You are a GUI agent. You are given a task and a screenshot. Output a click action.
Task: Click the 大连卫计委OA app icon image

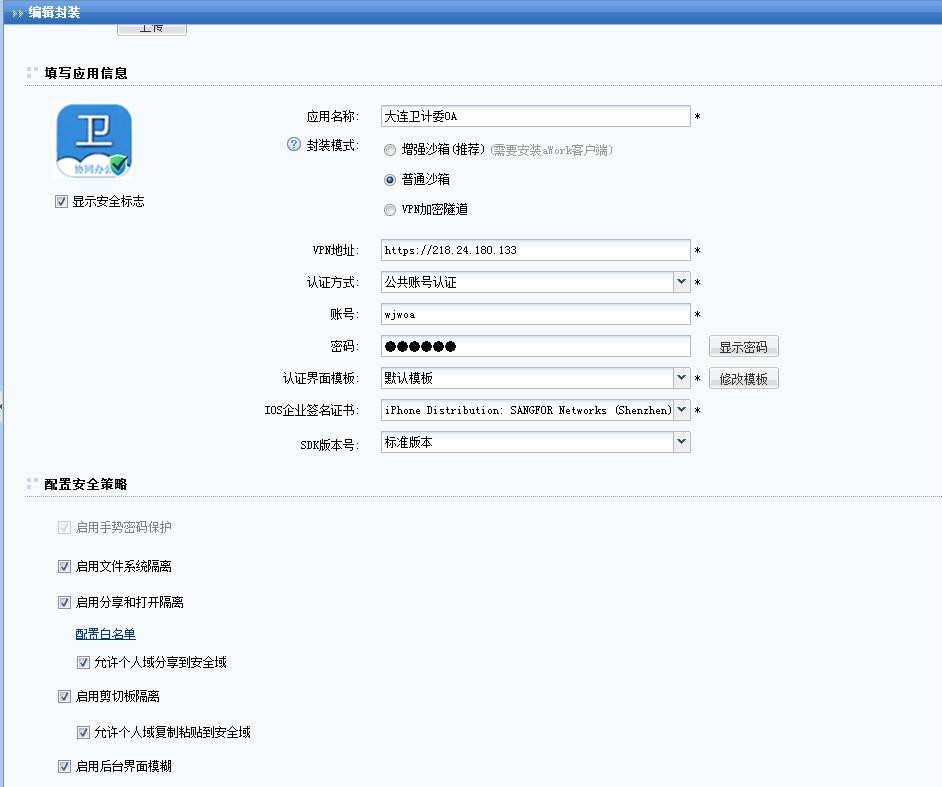point(93,141)
